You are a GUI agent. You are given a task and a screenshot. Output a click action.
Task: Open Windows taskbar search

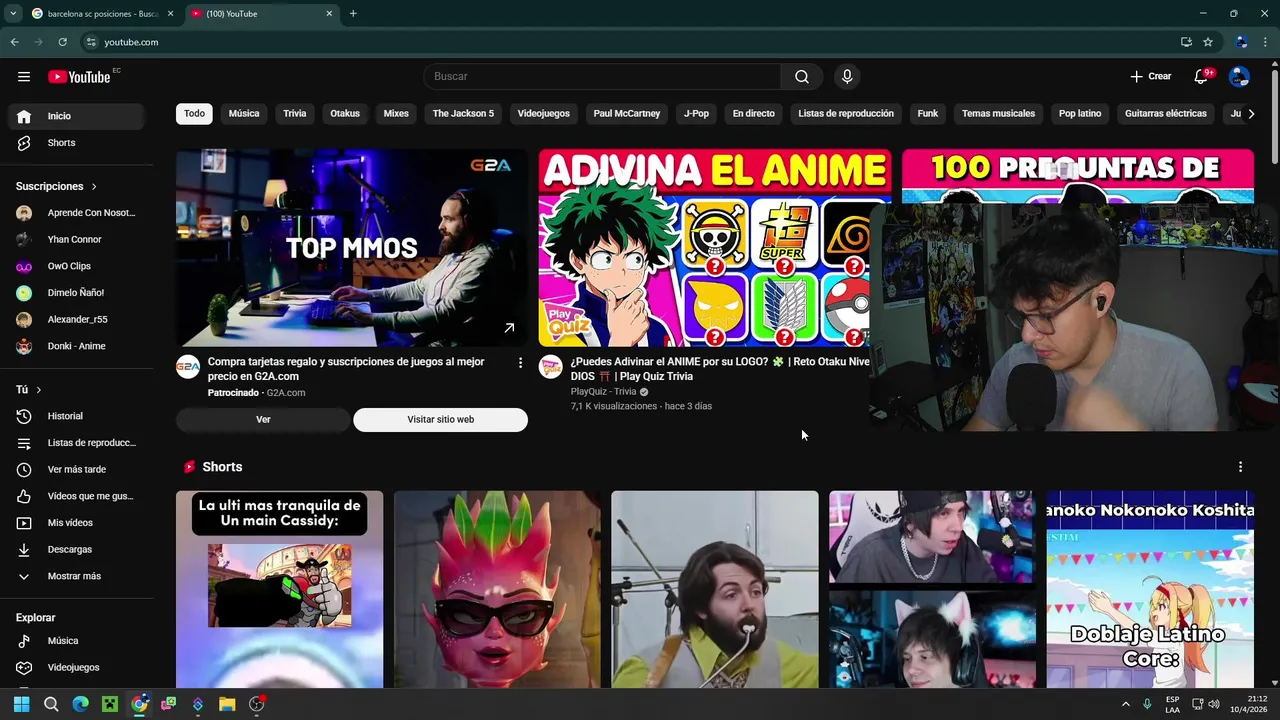coord(51,704)
